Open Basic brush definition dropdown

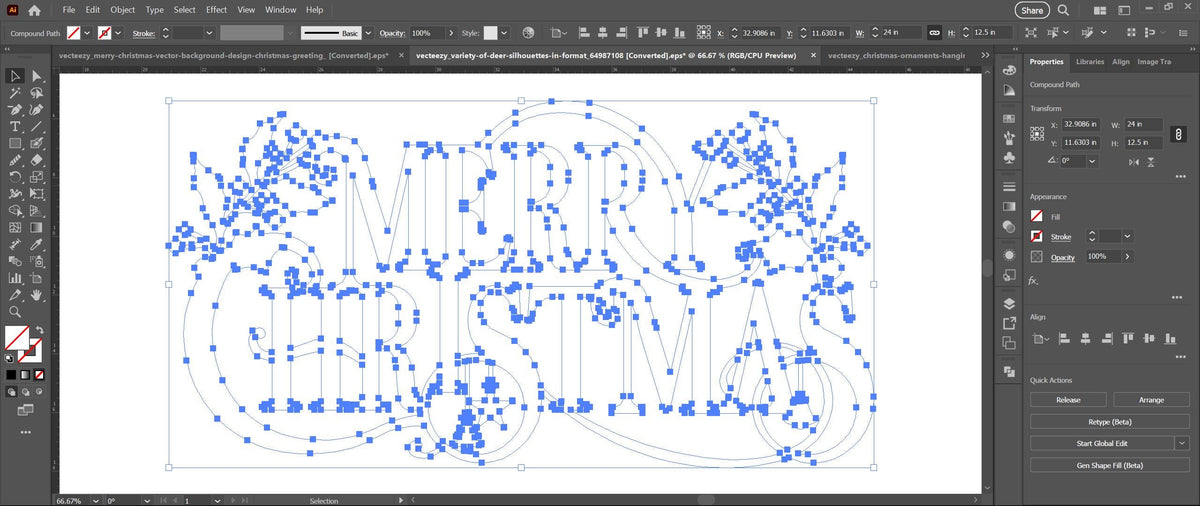(x=368, y=33)
